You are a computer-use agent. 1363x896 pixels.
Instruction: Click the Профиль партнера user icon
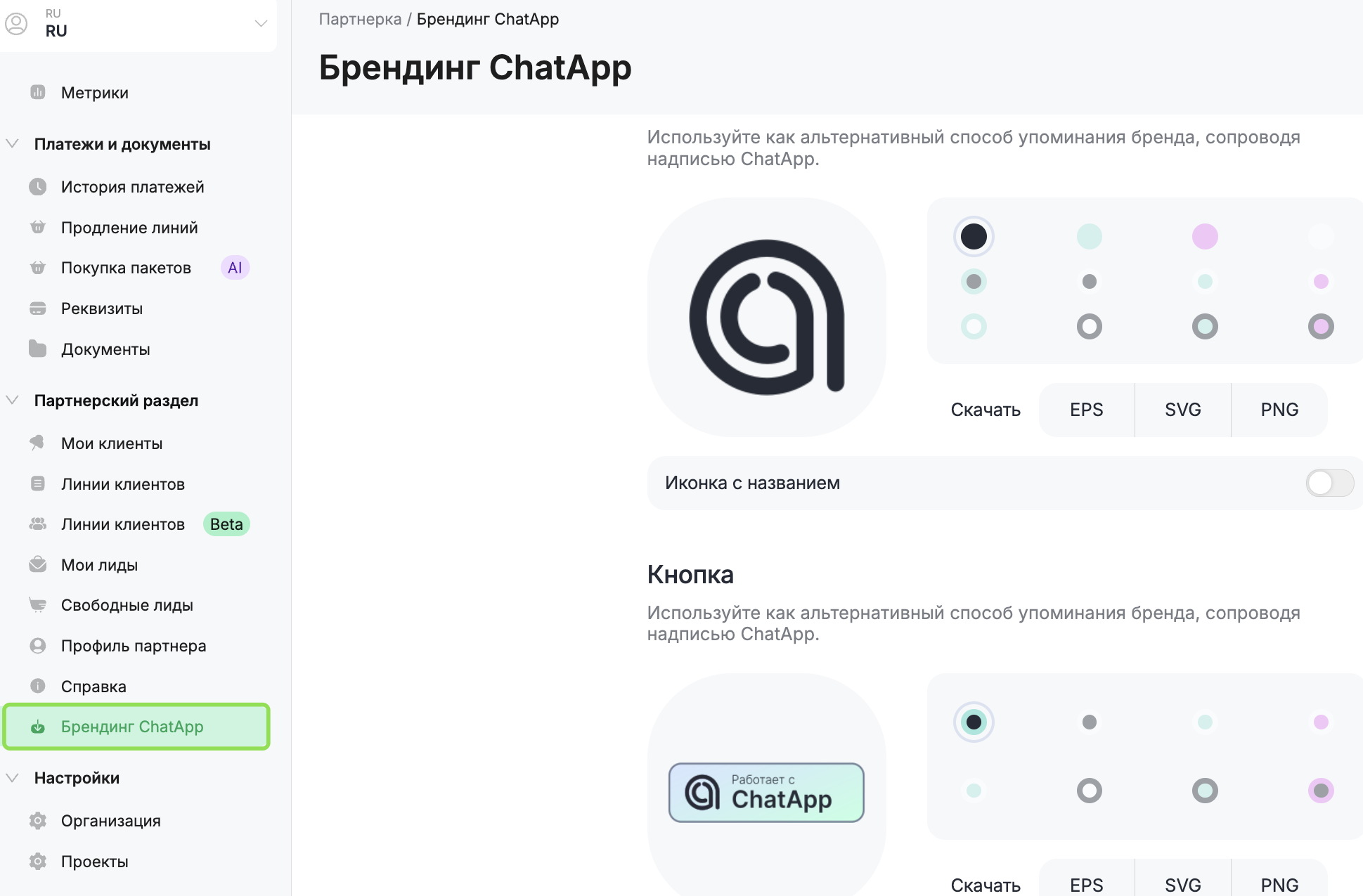coord(38,646)
